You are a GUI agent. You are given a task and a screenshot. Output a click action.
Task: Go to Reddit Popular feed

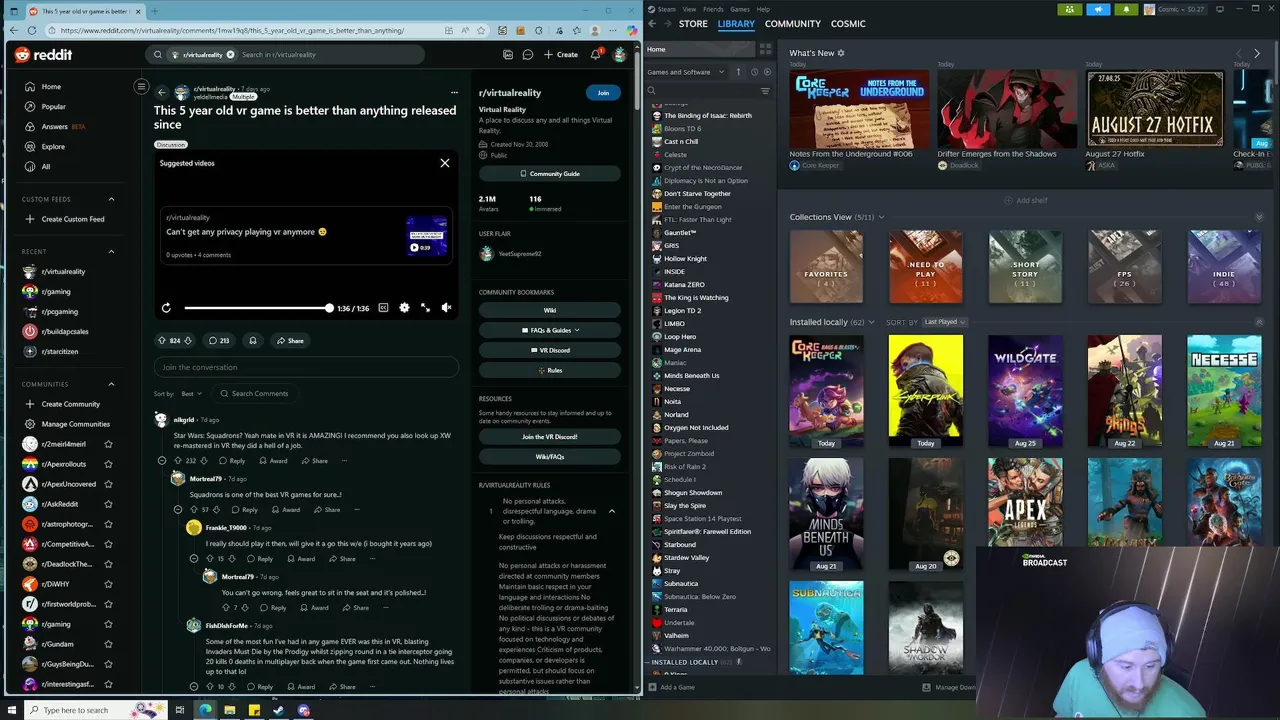tap(53, 106)
